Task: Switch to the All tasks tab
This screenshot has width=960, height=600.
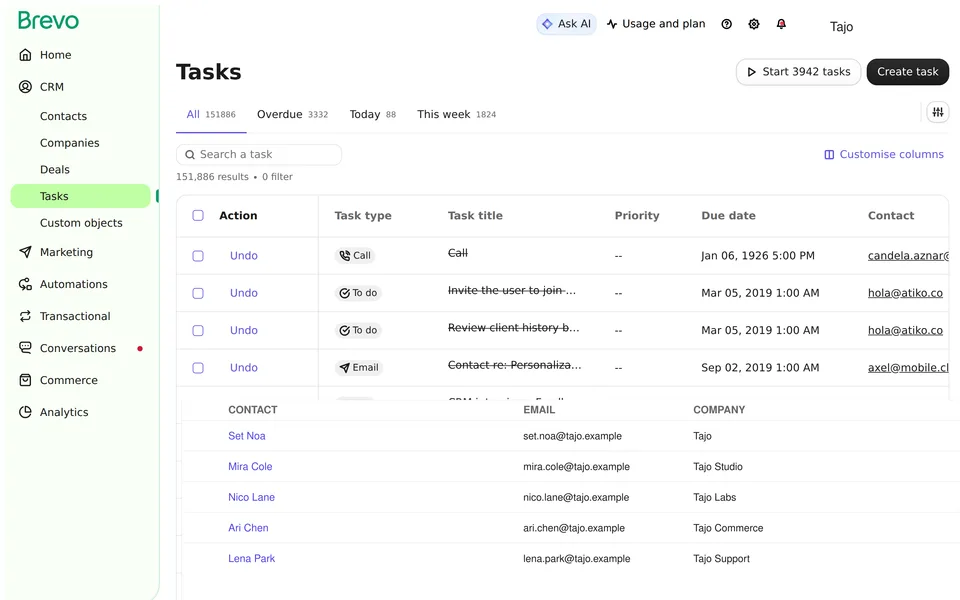Action: 211,114
